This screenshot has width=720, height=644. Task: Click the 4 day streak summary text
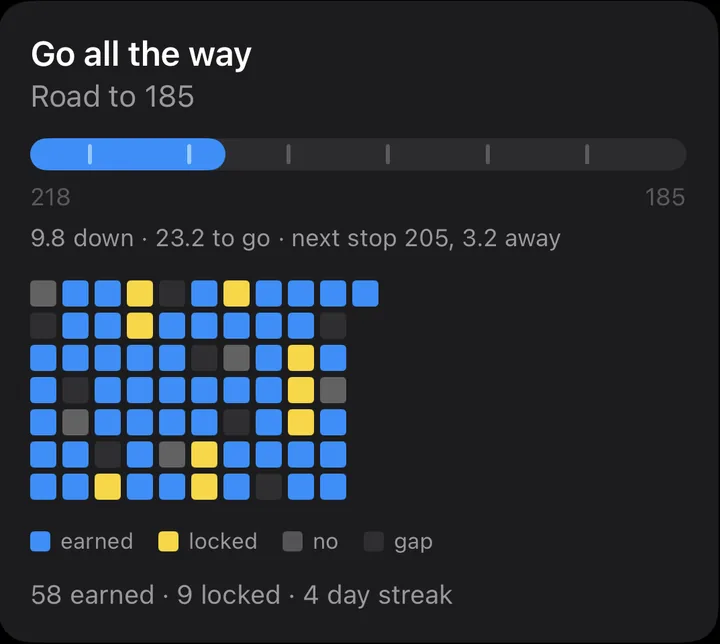pyautogui.click(x=377, y=595)
